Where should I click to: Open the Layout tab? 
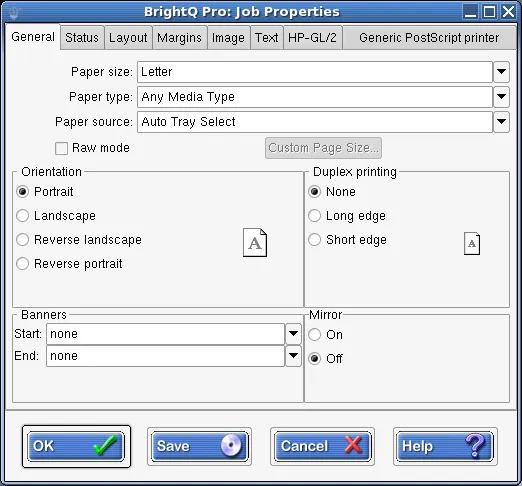click(x=128, y=38)
